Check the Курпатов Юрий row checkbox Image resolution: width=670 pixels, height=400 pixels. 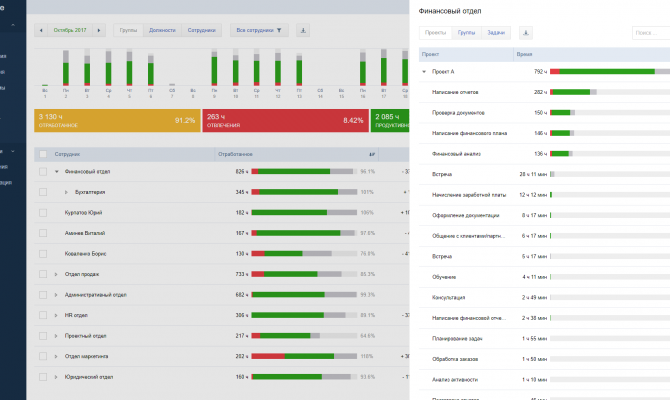43,213
